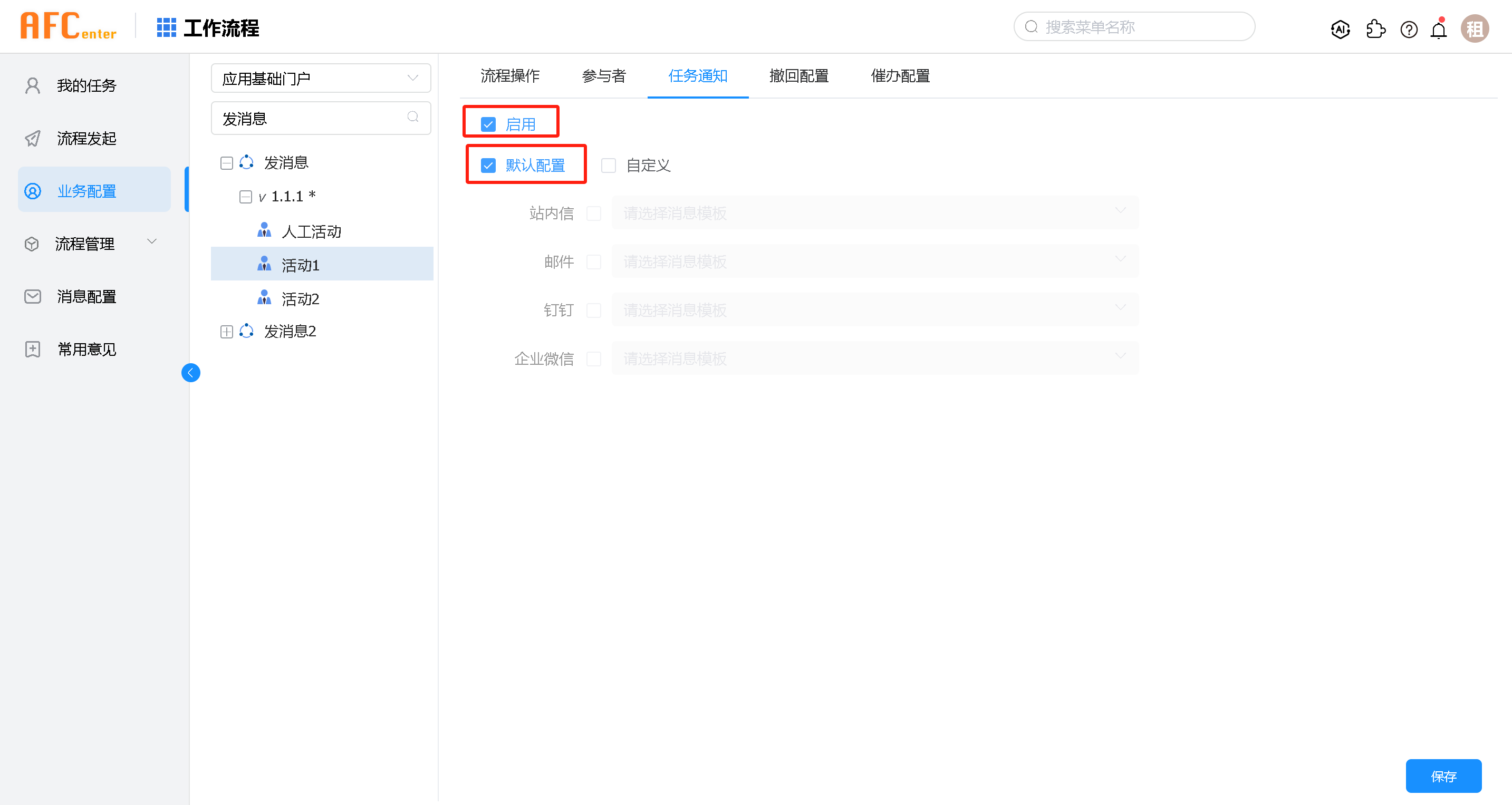Expand the 发消息2 tree node
The height and width of the screenshot is (805, 1512).
227,332
